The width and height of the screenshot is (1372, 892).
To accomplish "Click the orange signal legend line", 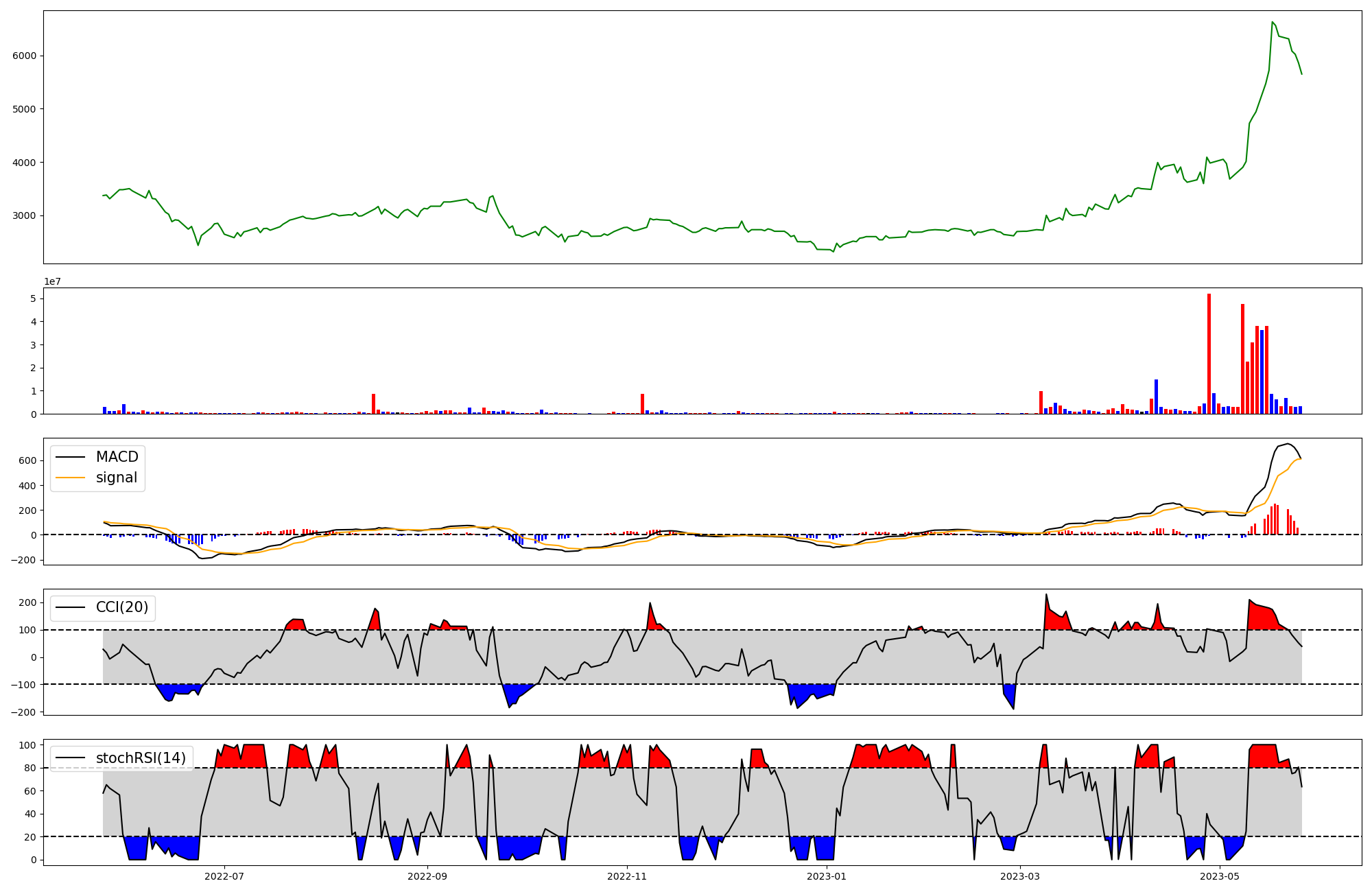I will pos(70,478).
